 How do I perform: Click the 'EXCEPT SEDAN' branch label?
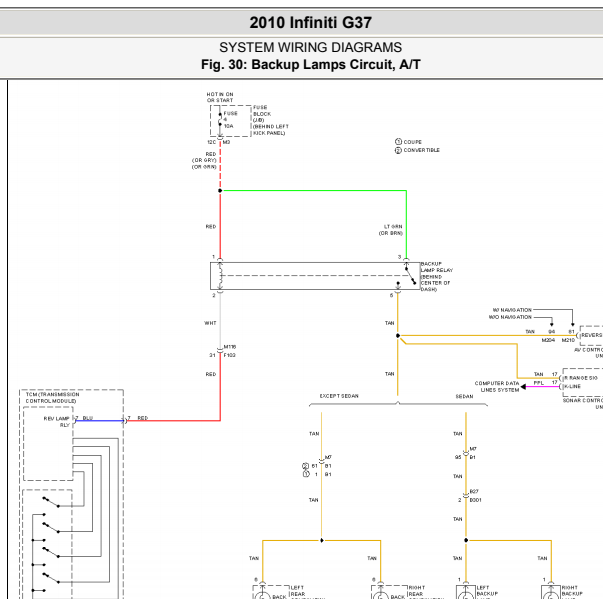[x=339, y=396]
